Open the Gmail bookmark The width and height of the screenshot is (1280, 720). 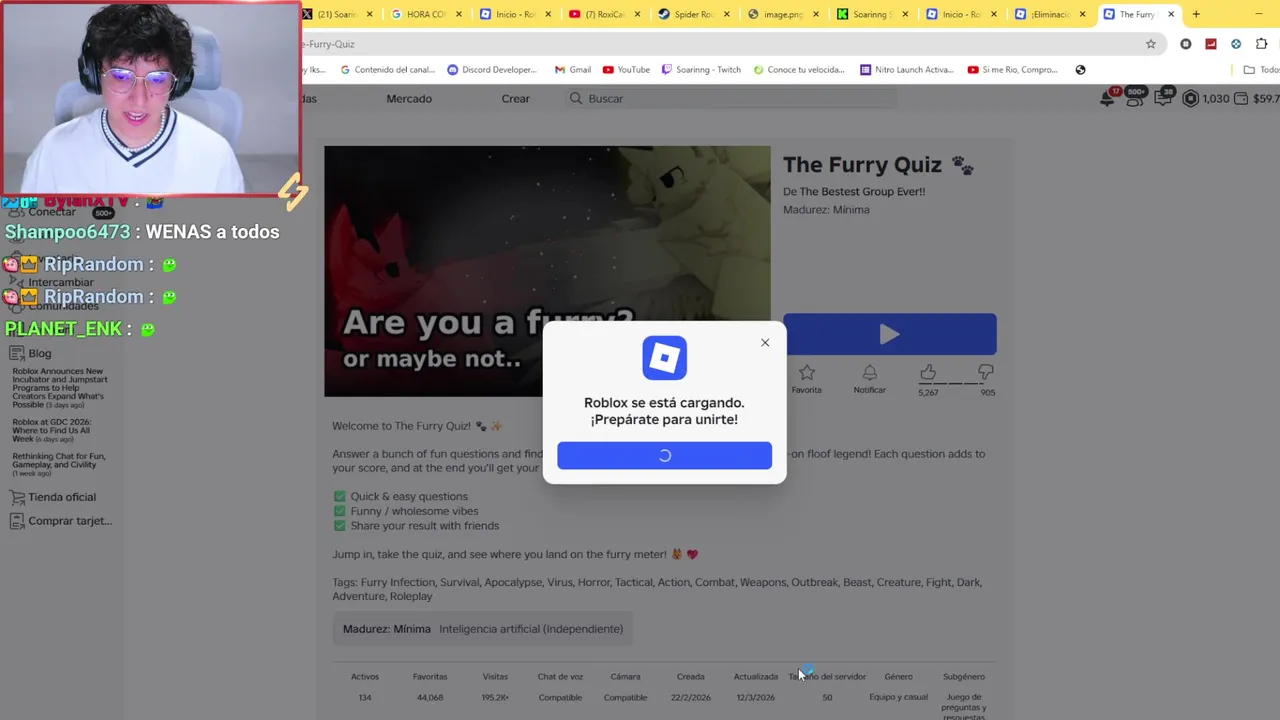572,70
